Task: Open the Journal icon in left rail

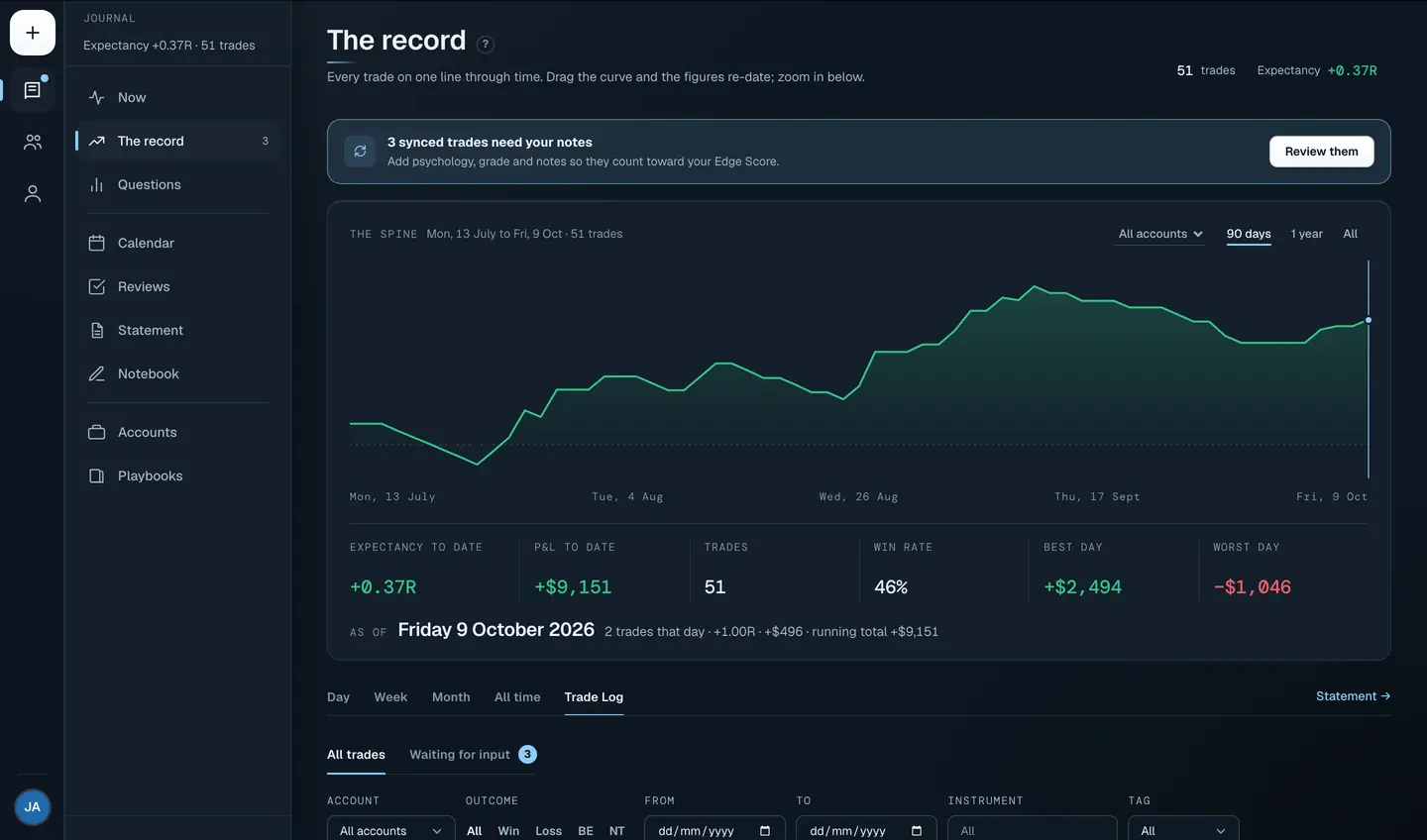Action: (x=33, y=90)
